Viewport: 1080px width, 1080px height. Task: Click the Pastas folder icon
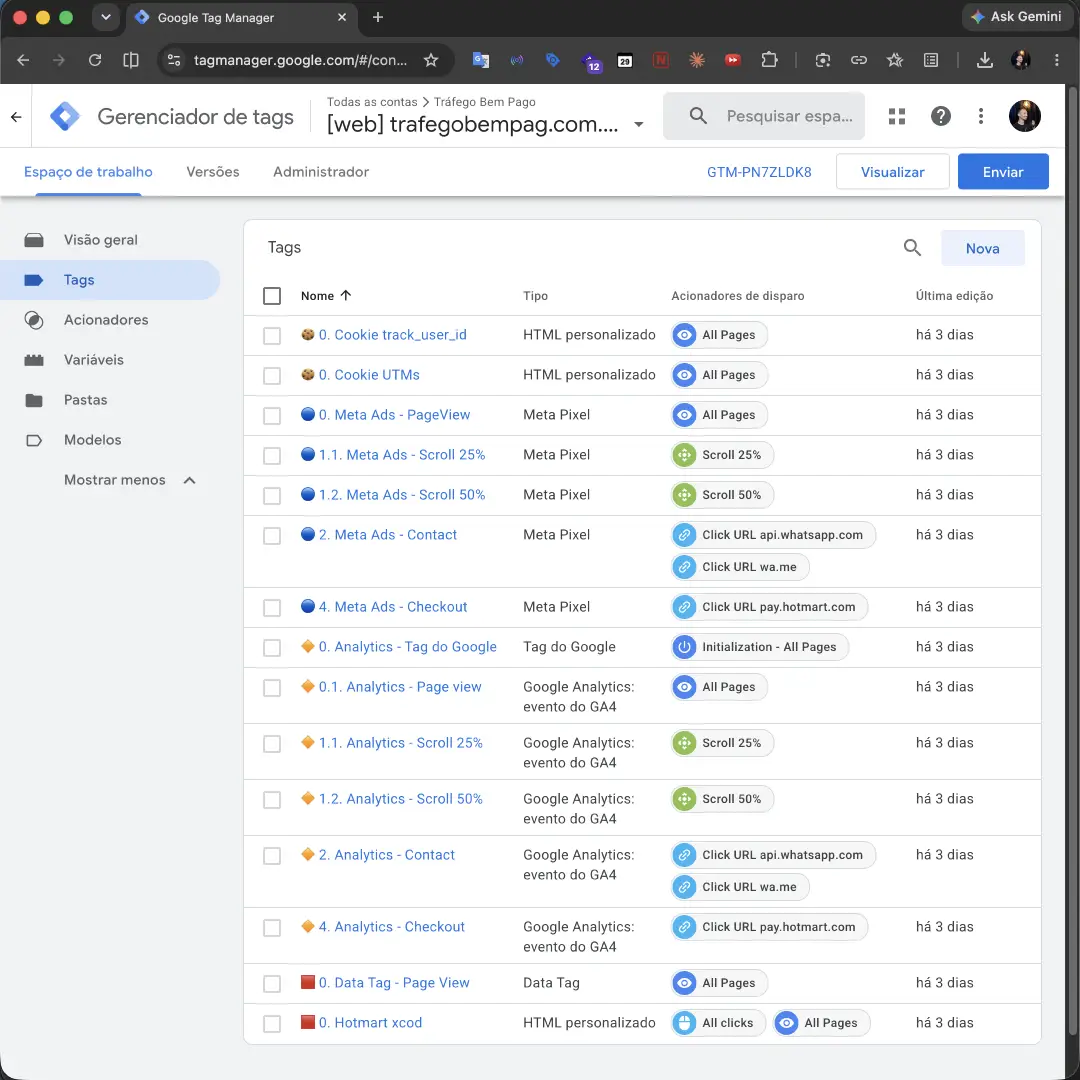coord(34,400)
